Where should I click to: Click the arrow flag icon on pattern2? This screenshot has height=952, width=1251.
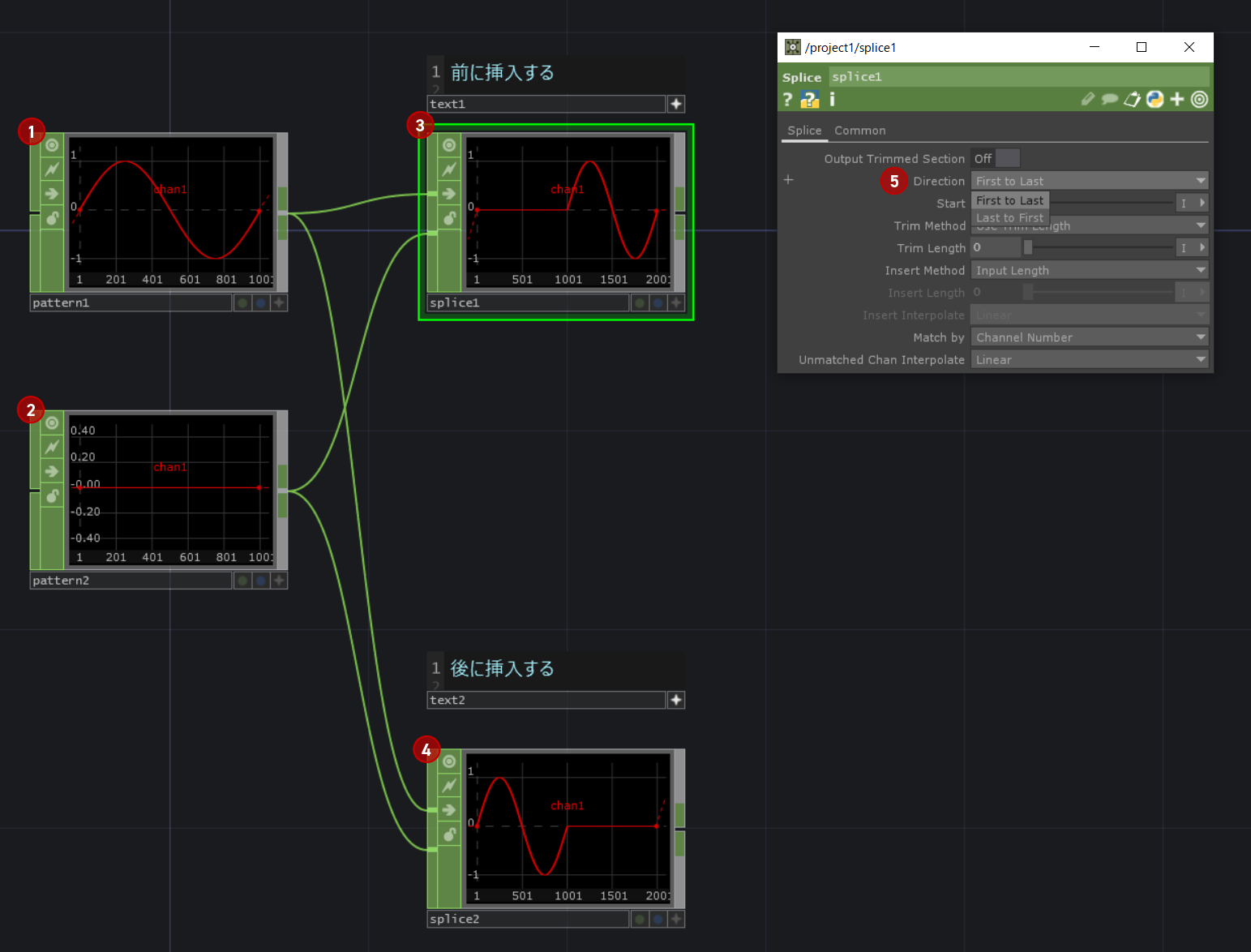pos(52,471)
